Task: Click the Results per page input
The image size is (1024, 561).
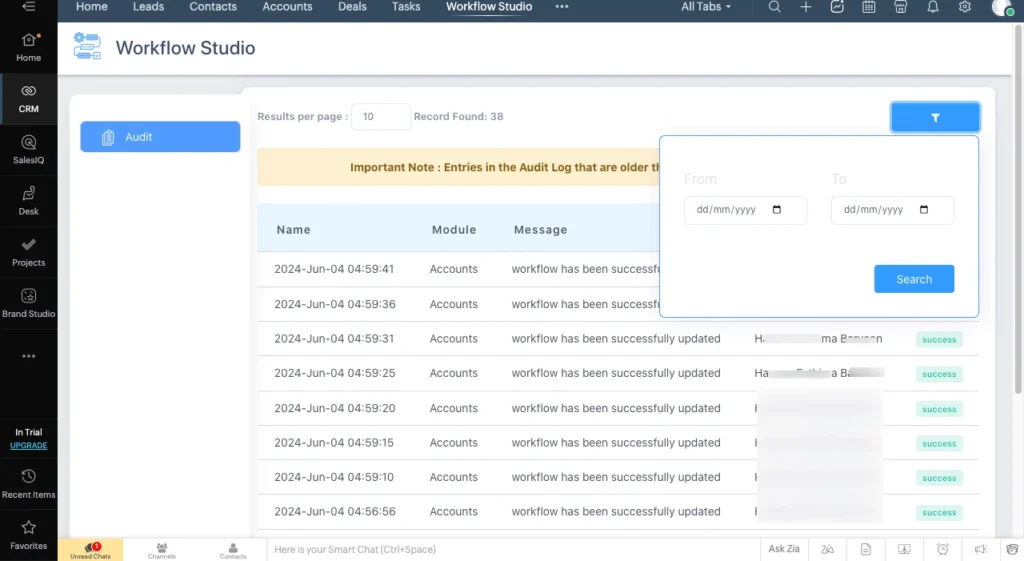Action: [x=380, y=117]
